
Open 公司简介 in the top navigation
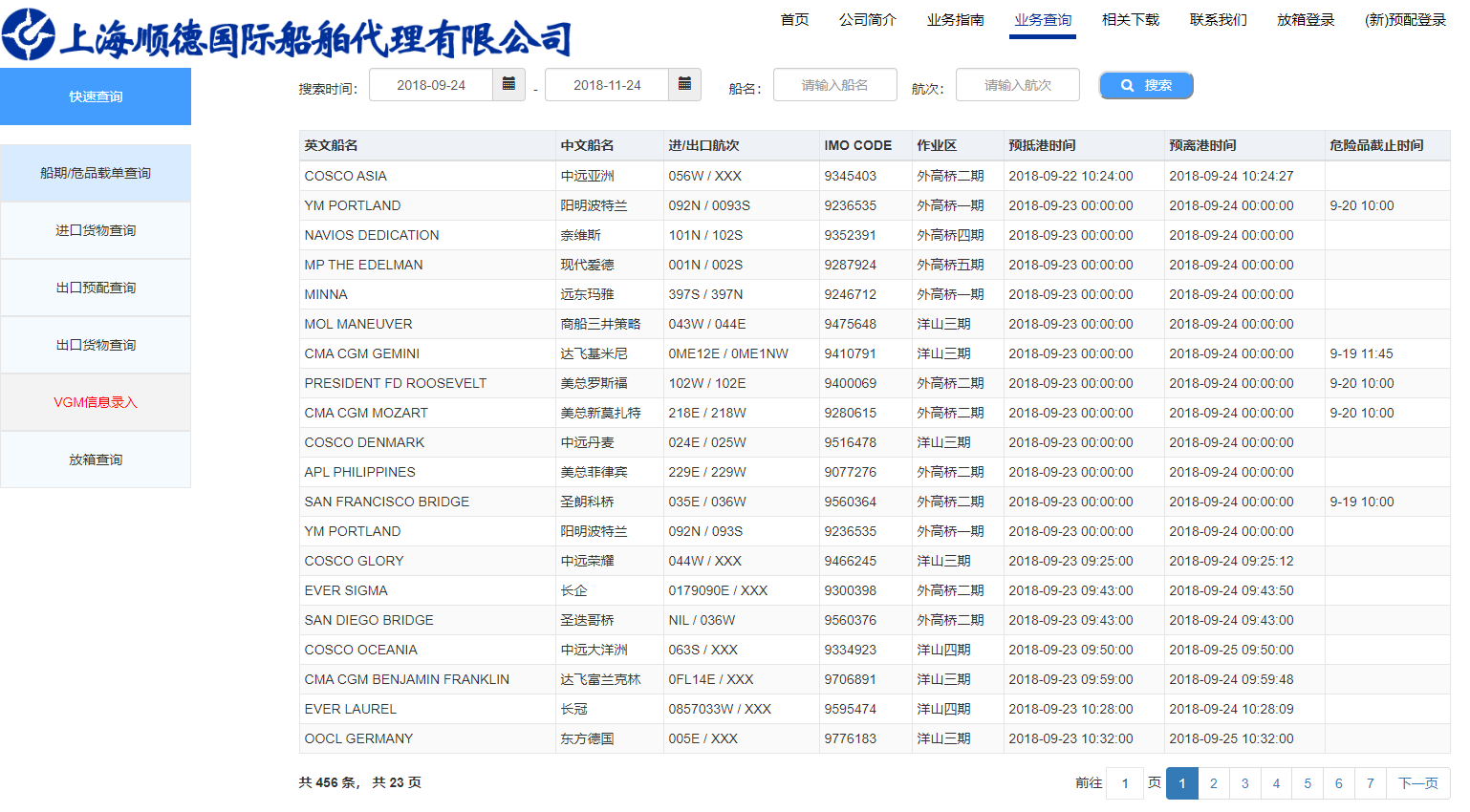867,20
